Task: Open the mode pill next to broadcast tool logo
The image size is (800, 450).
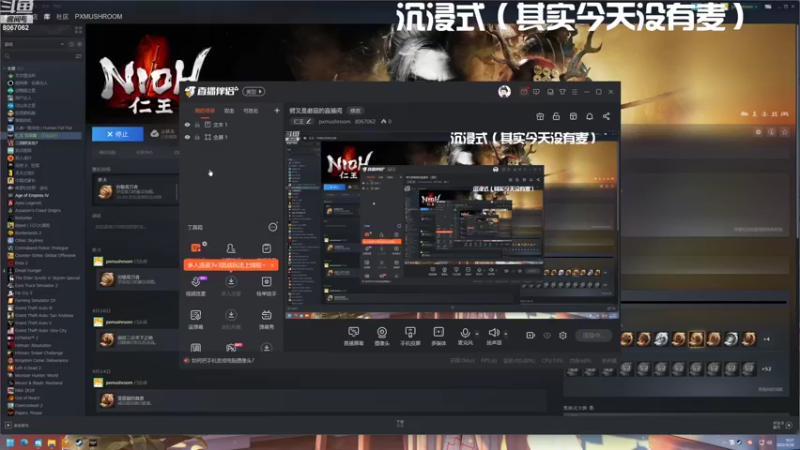Action: point(254,92)
